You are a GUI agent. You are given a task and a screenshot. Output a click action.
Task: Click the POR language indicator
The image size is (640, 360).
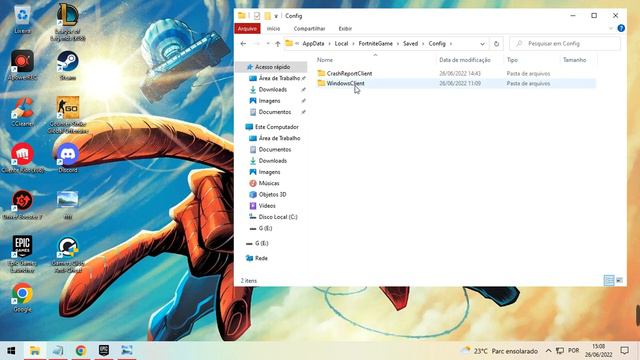click(x=573, y=351)
